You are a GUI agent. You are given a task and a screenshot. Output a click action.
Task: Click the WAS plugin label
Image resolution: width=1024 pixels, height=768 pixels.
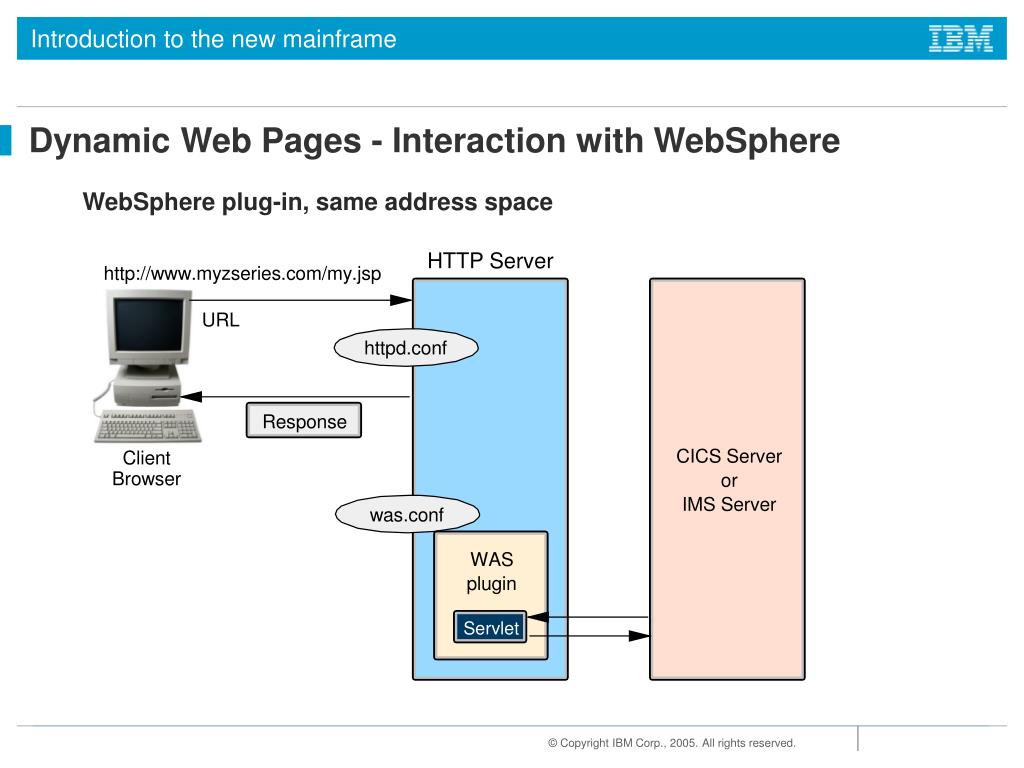coord(491,571)
